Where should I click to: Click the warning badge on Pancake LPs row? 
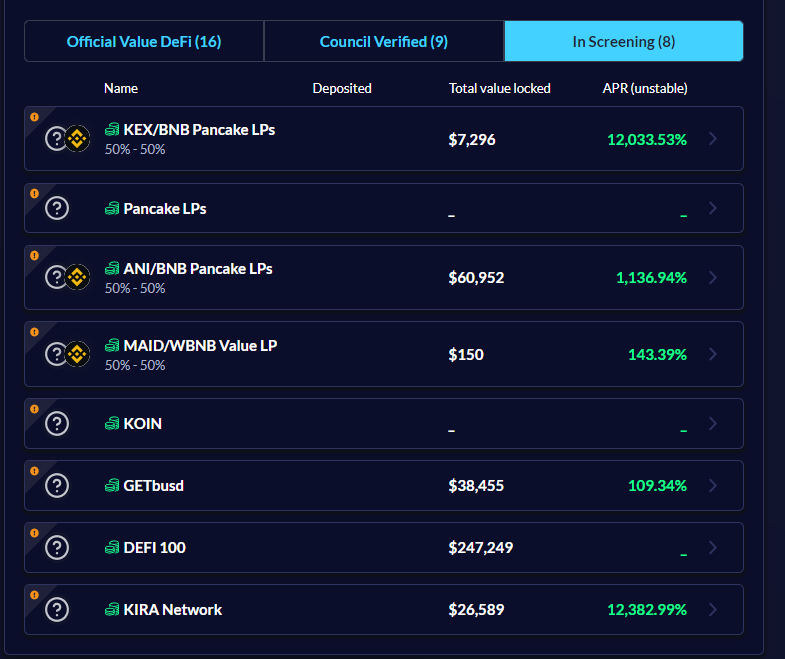[x=34, y=193]
